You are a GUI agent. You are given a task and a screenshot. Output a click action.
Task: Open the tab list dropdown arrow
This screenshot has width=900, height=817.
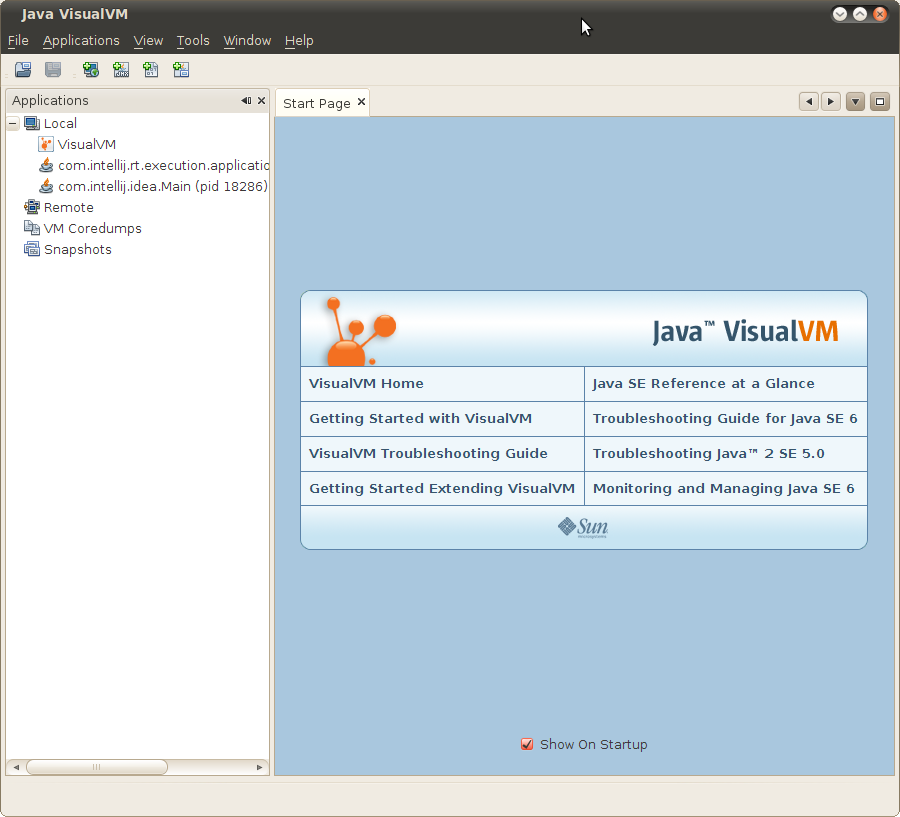[855, 101]
